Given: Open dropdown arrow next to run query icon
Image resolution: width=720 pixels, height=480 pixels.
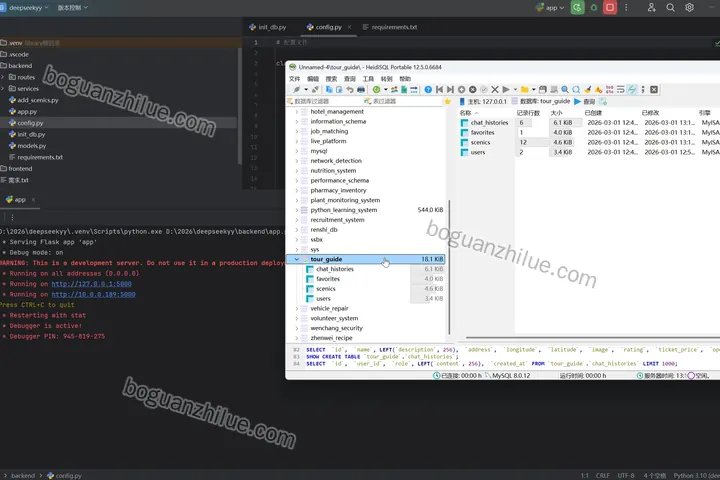Looking at the screenshot, I should click(515, 90).
